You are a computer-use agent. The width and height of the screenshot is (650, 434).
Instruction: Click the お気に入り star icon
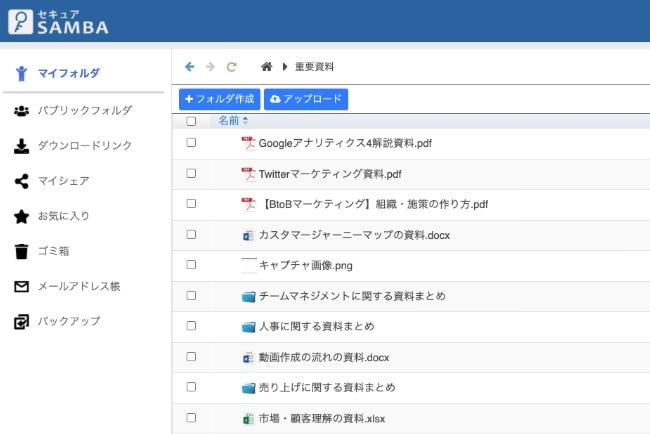click(x=22, y=216)
